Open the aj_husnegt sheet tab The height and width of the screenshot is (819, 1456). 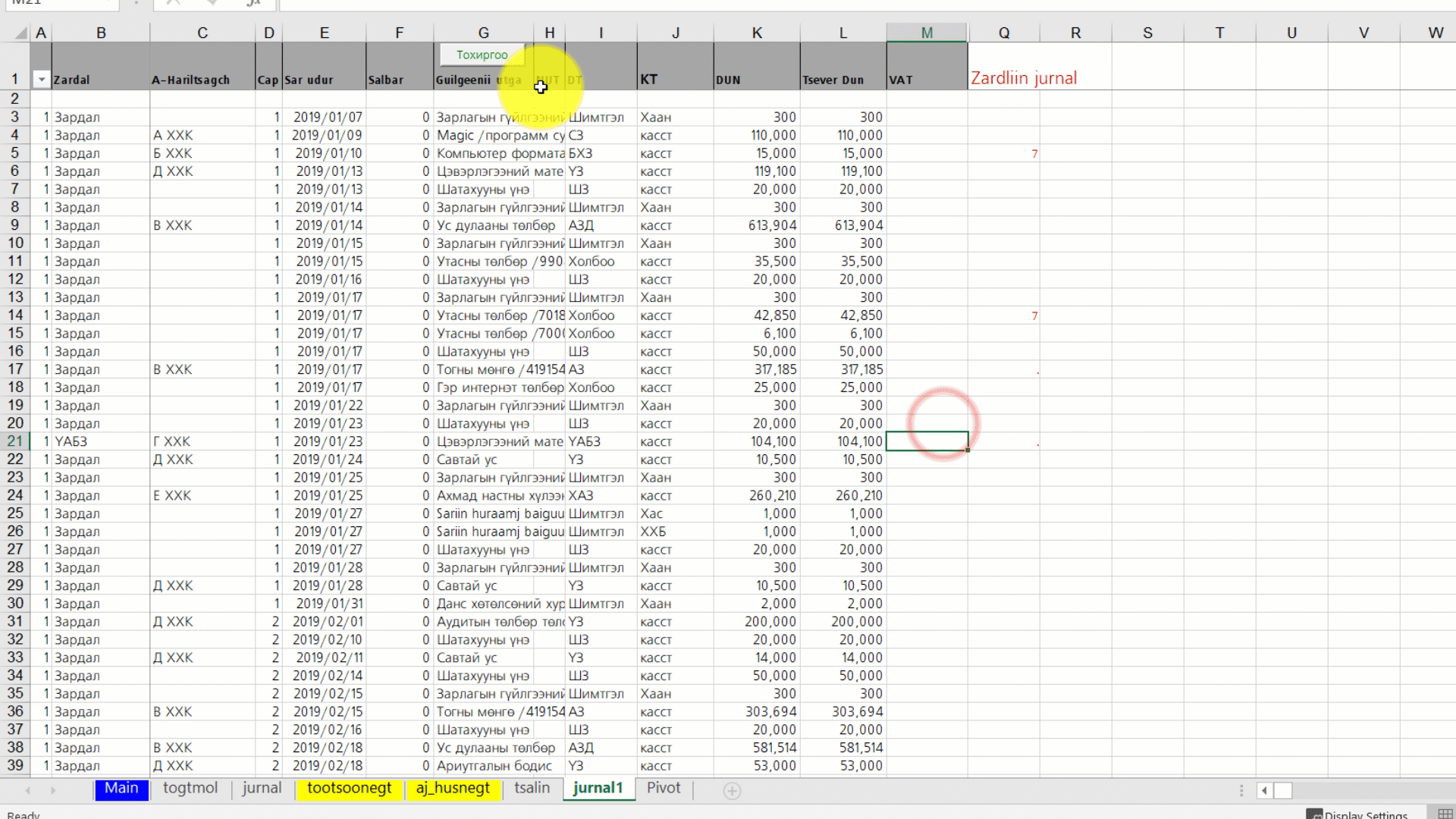click(453, 789)
